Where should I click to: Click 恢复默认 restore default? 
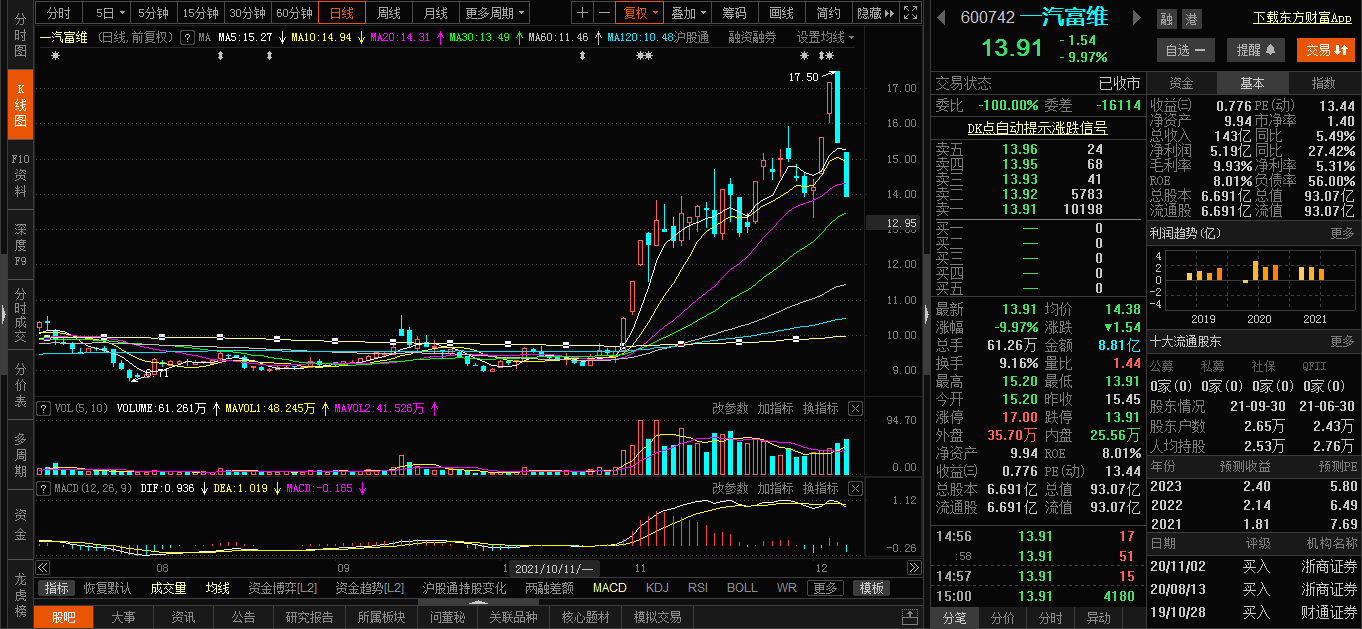(107, 588)
